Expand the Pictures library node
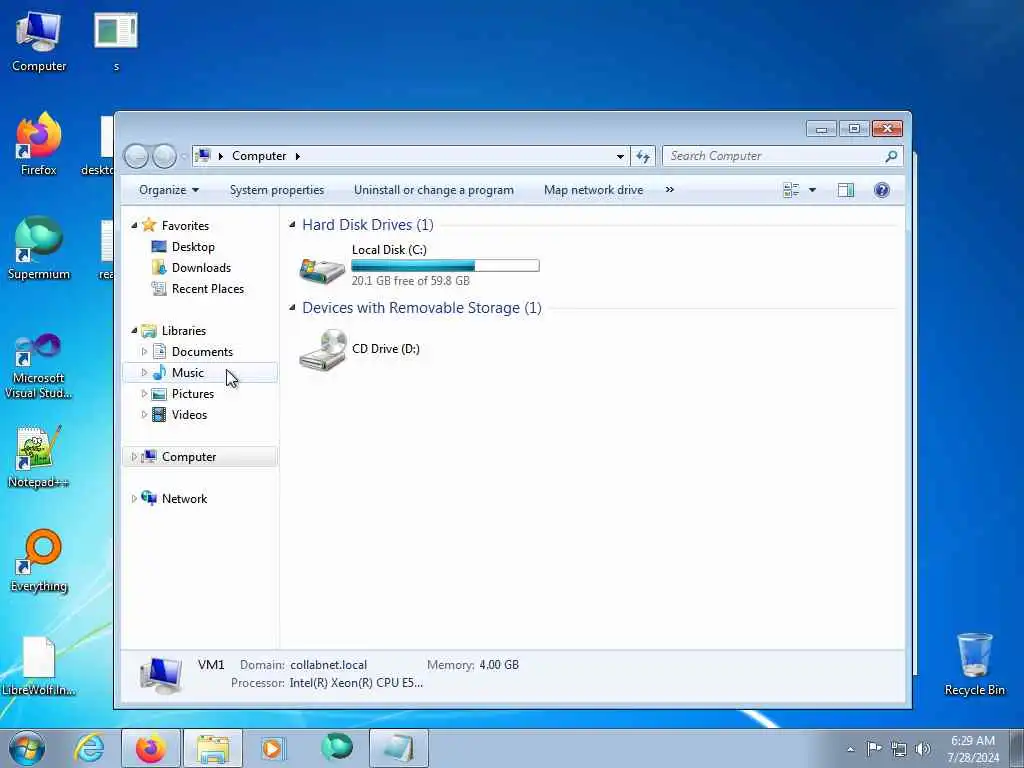 (144, 394)
